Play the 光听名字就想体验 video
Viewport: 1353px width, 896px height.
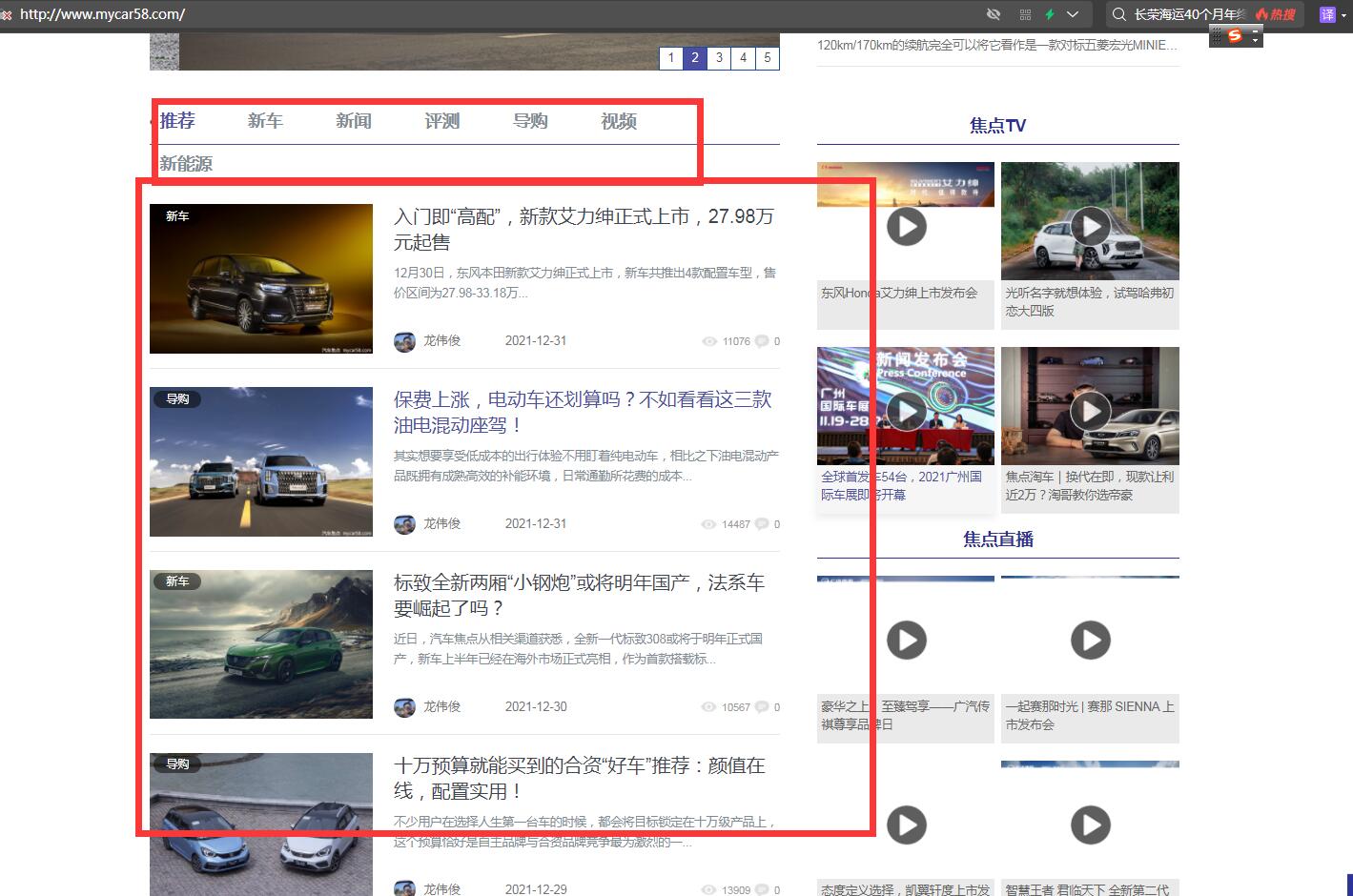[x=1090, y=227]
